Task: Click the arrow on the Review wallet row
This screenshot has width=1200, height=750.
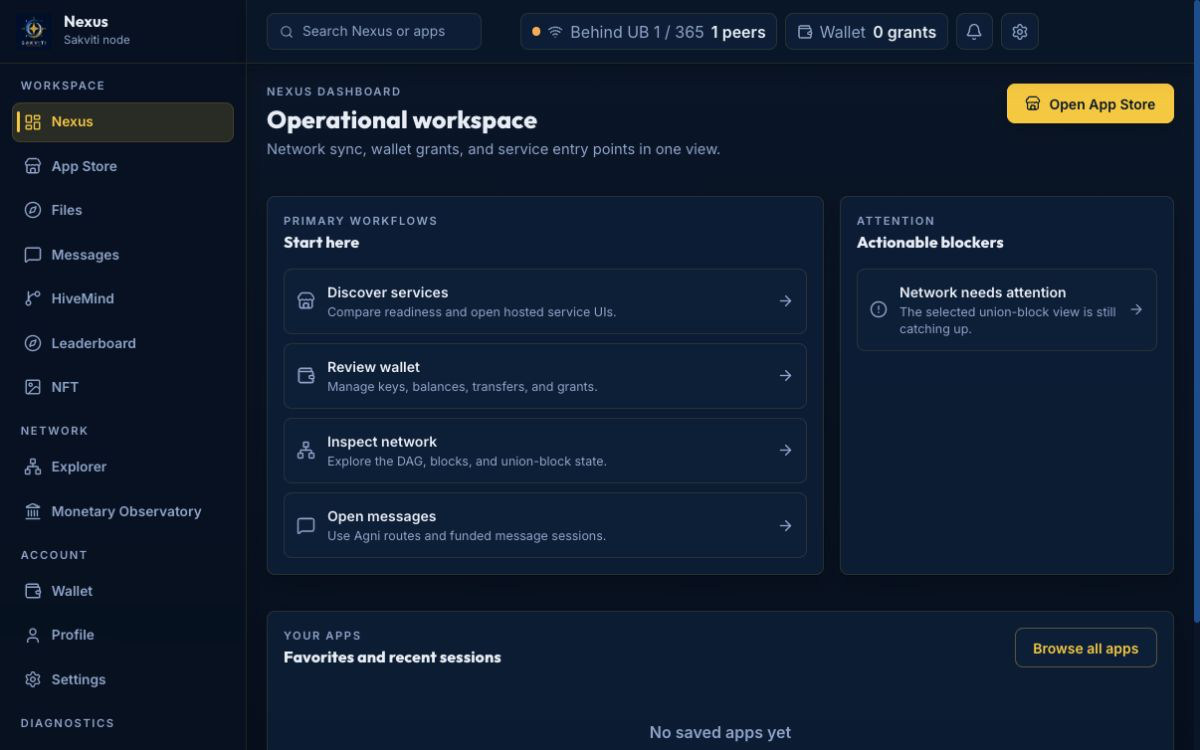Action: pyautogui.click(x=786, y=376)
